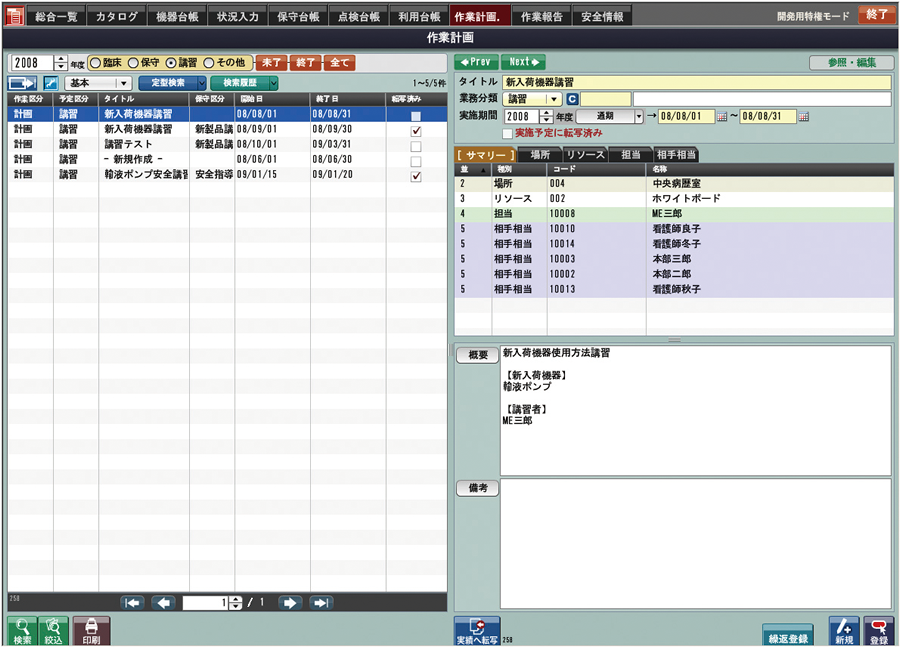900x647 pixels.
Task: Click the 印刷 print icon
Action: point(91,630)
